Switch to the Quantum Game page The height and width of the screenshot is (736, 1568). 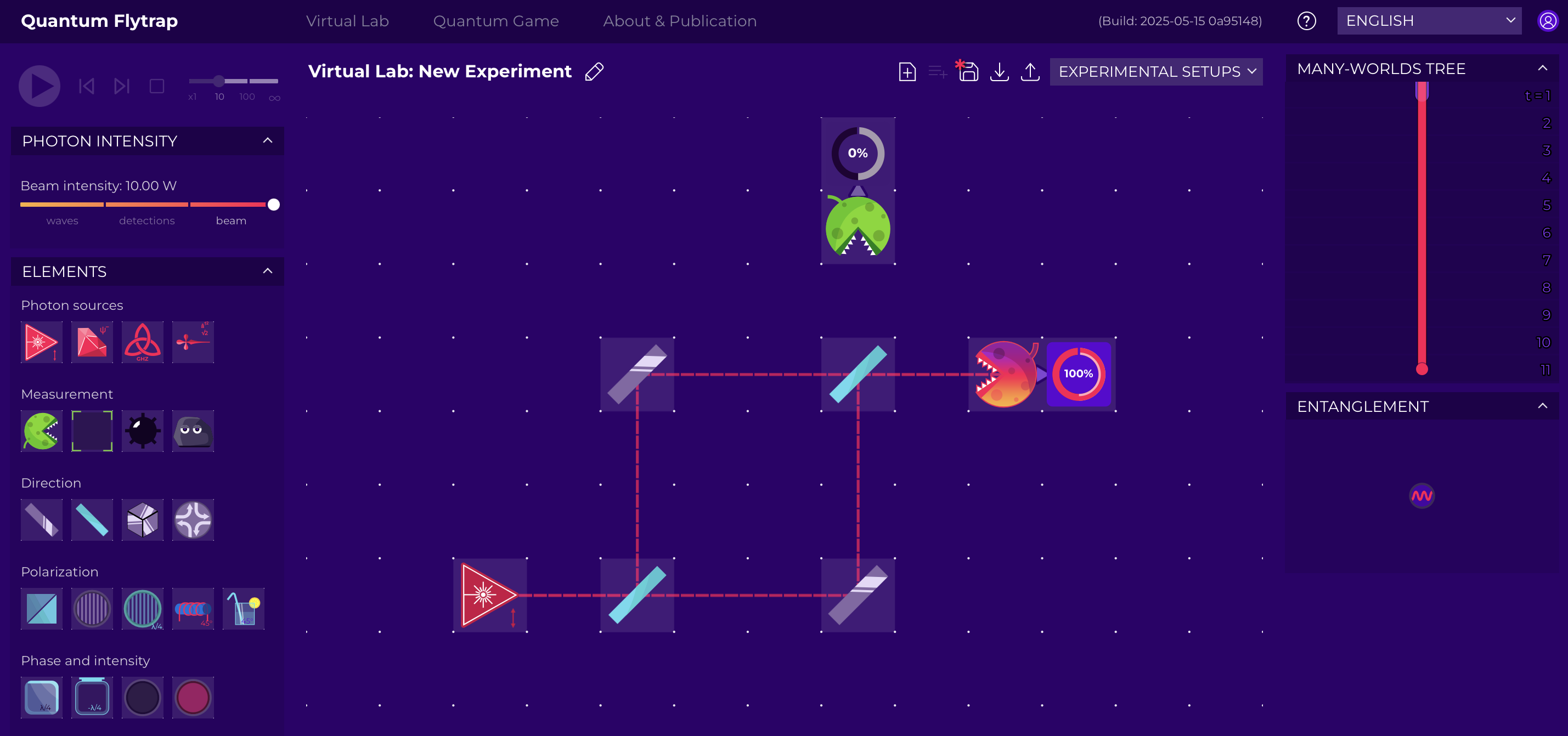496,20
